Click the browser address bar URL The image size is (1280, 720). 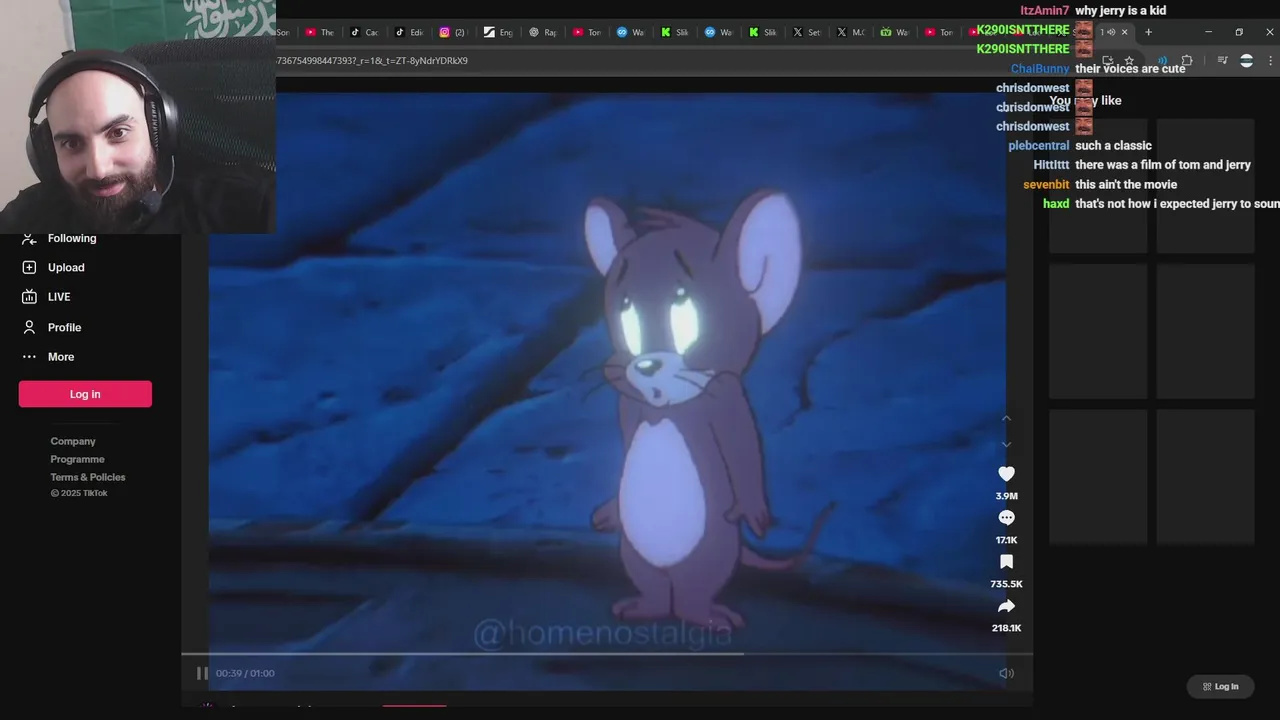pos(373,60)
